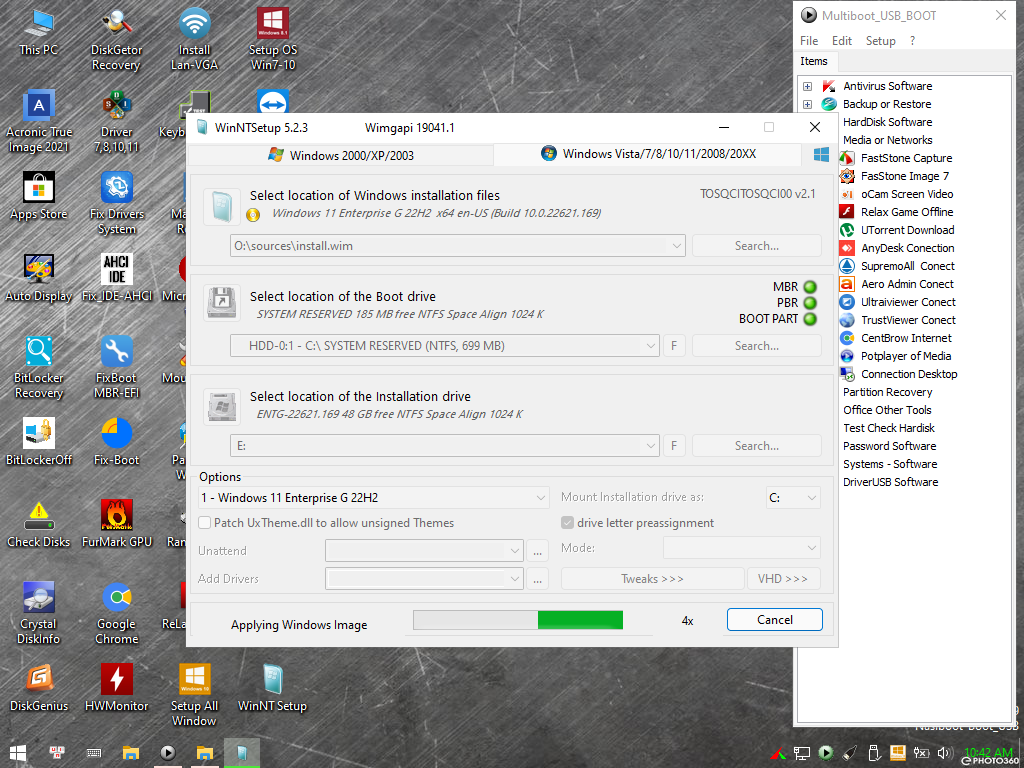The width and height of the screenshot is (1024, 768).
Task: Open Windows Start button on taskbar
Action: [x=18, y=753]
